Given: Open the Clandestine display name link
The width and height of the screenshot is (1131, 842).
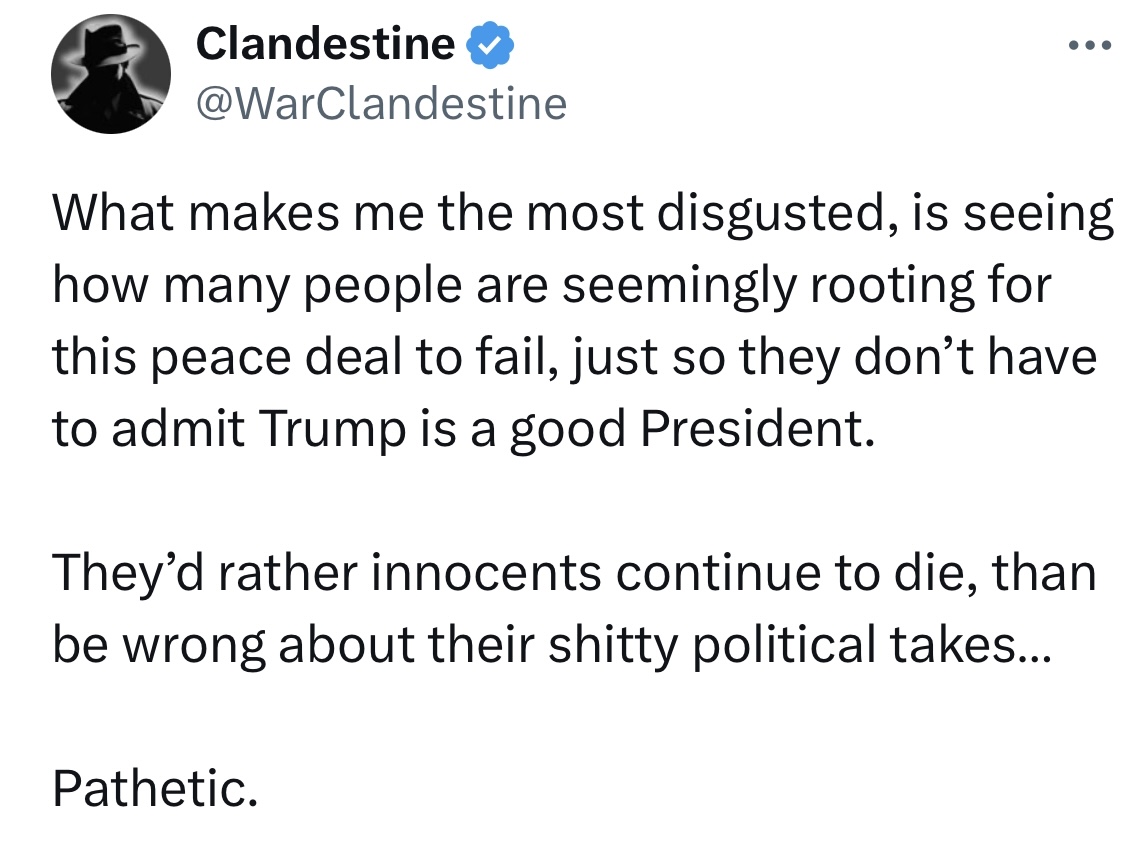Looking at the screenshot, I should pos(325,44).
